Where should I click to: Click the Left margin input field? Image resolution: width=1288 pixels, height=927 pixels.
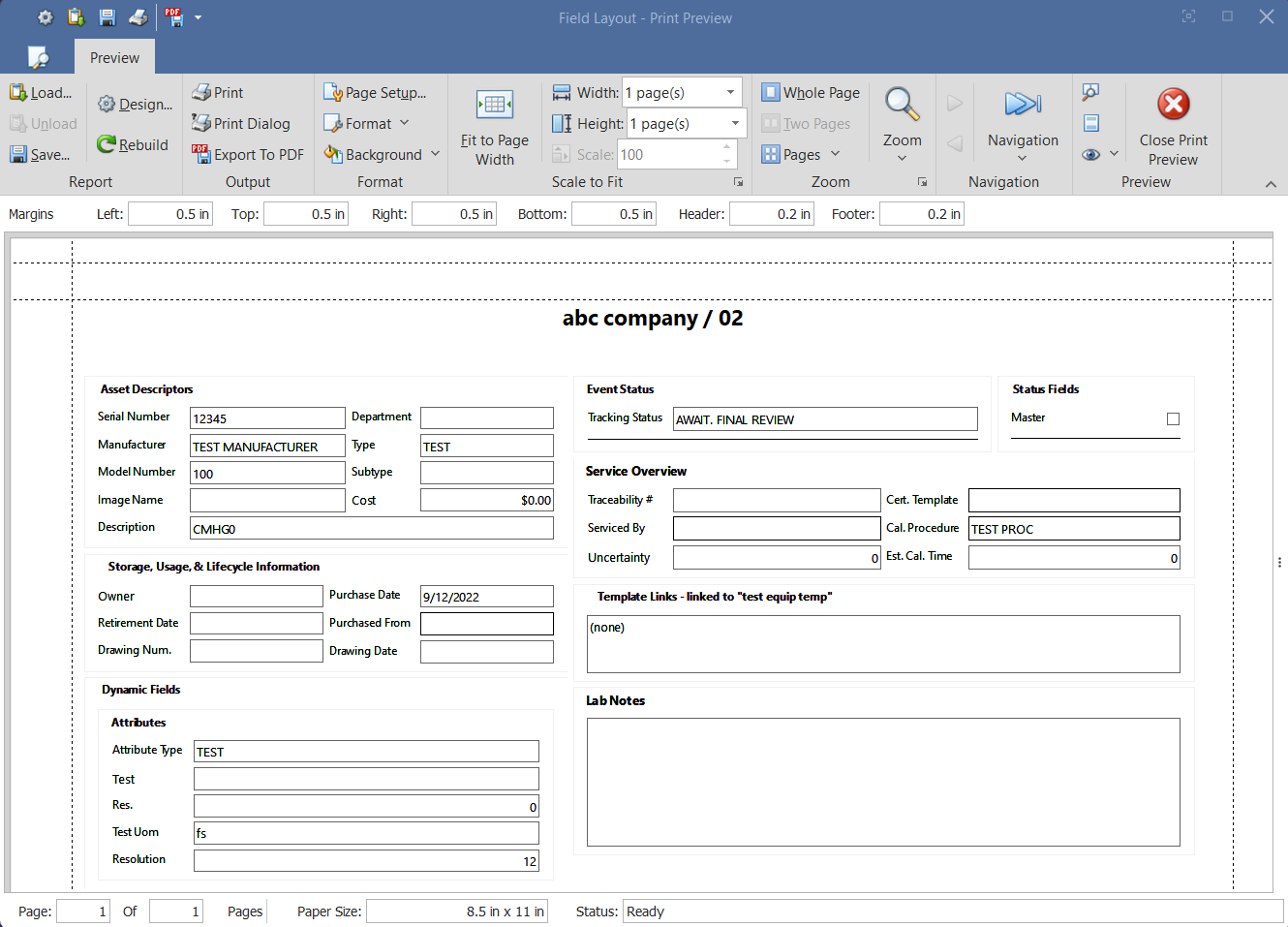[169, 214]
